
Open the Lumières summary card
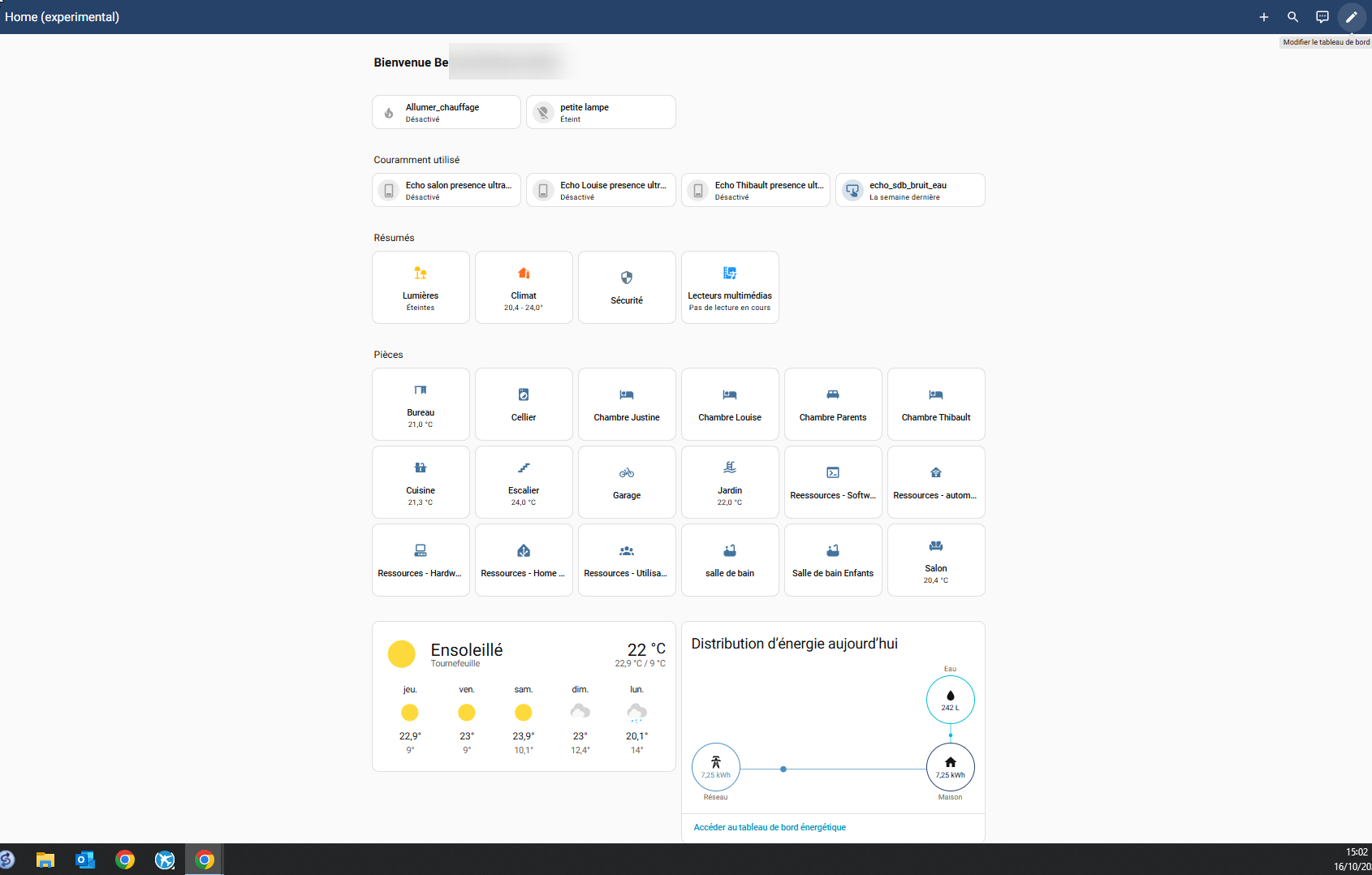(421, 287)
